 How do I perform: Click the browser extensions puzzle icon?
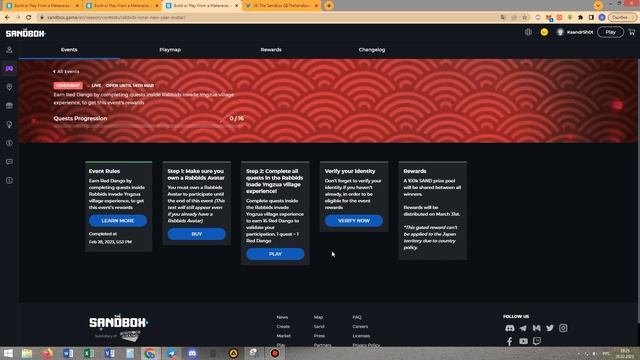coord(580,18)
